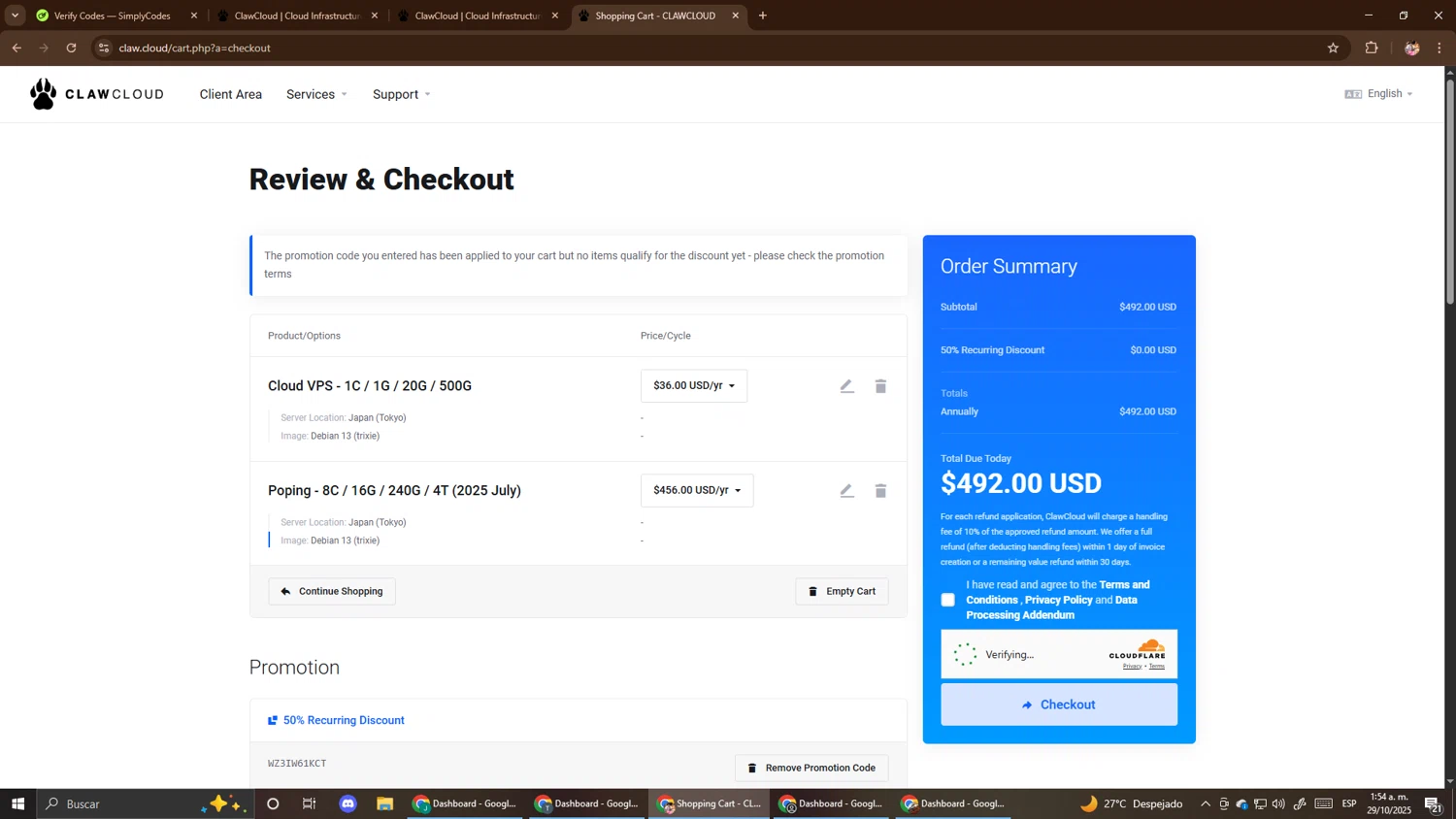Open the browser extensions icon

pos(1372,48)
